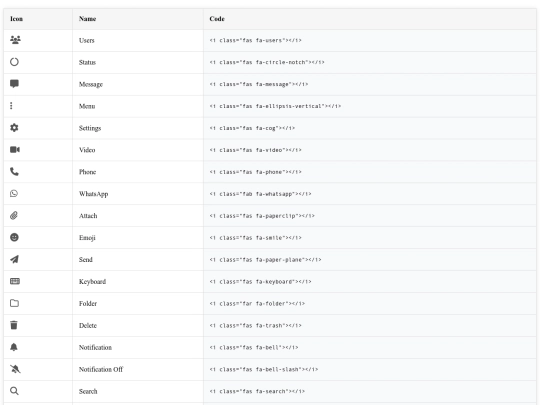
Task: Click the Attach paperclip icon
Action: point(14,216)
